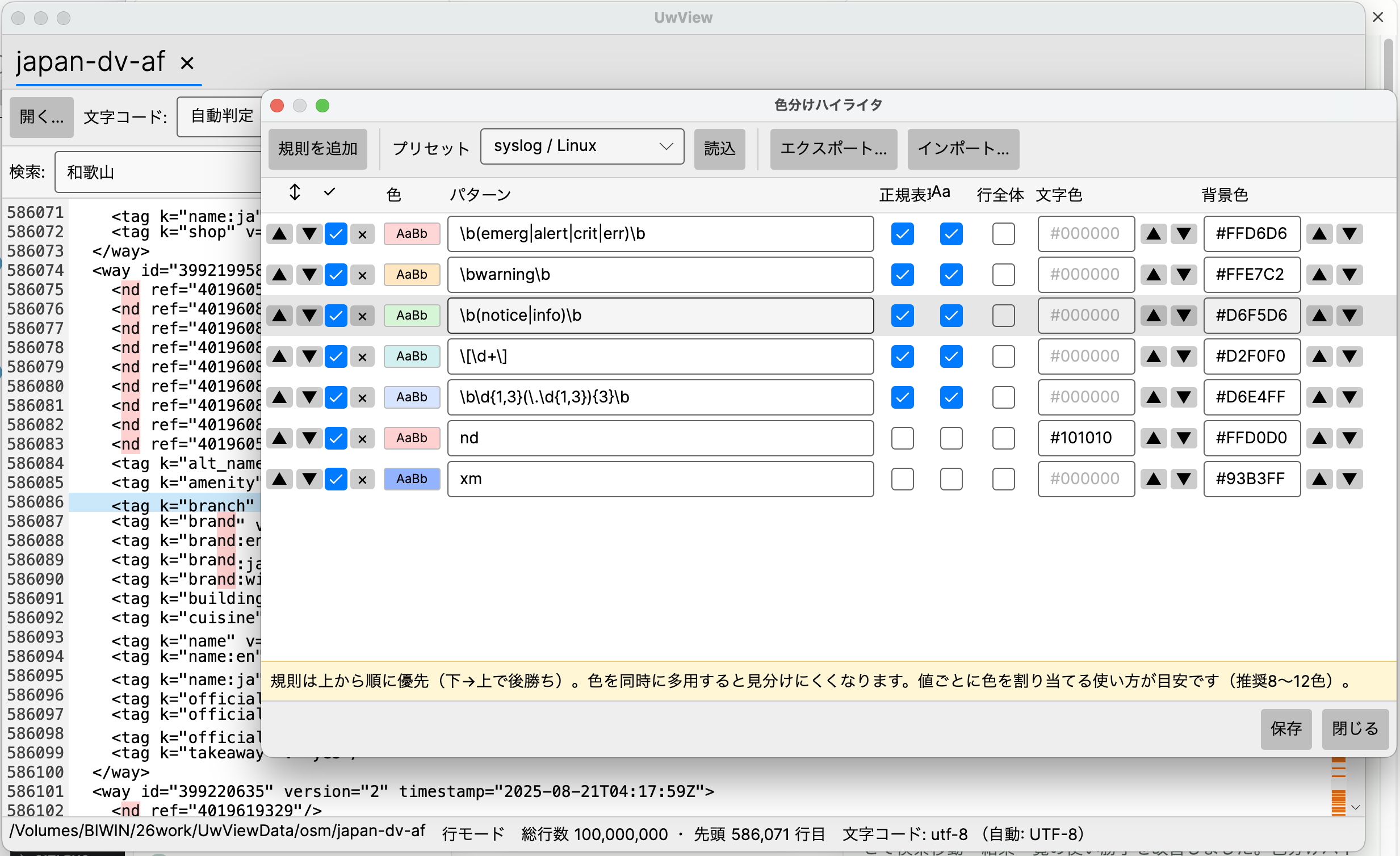Next background color for #FFE7C2 rule
This screenshot has height=856, width=1400.
point(1349,275)
